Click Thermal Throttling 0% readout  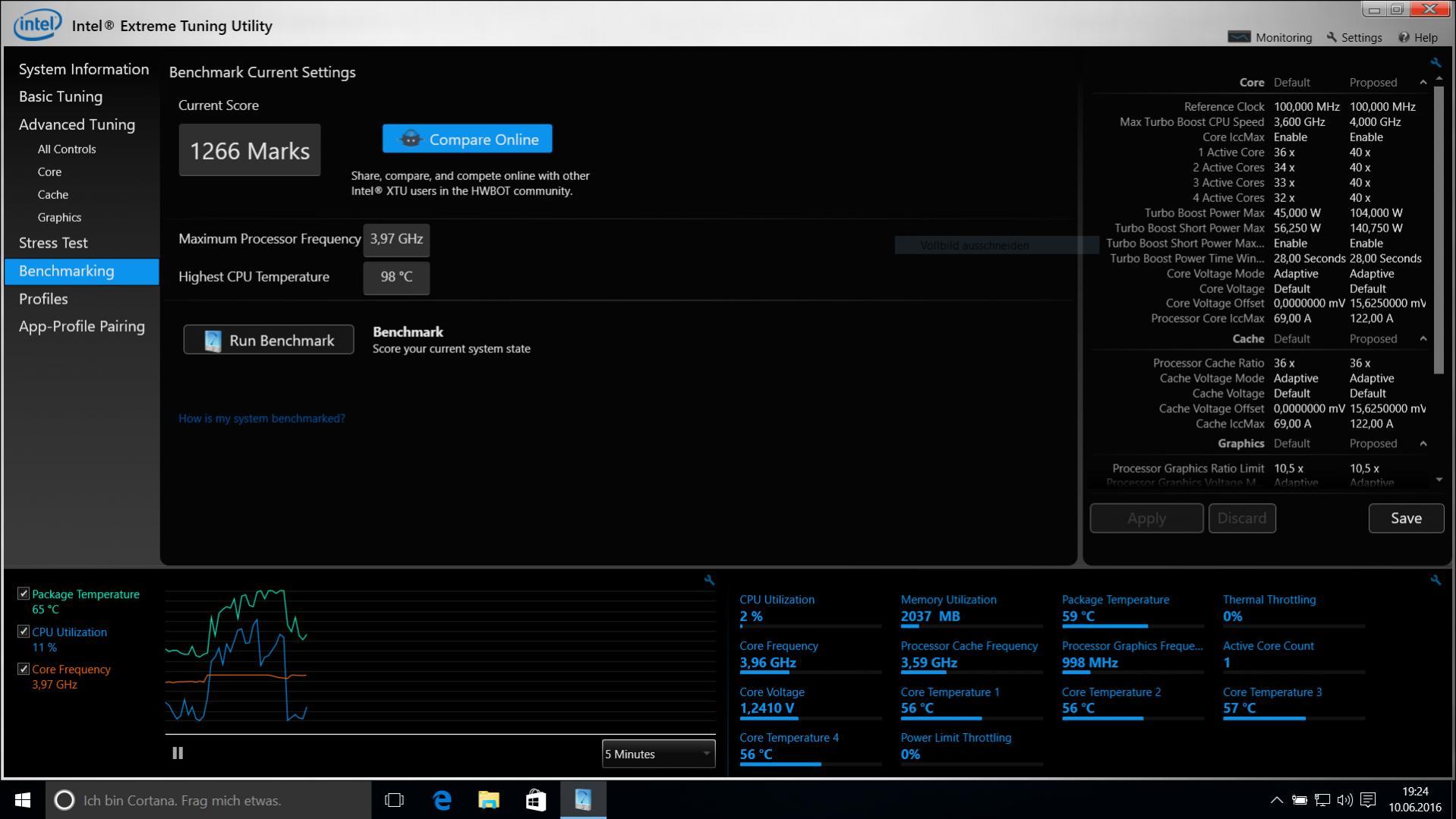point(1232,616)
